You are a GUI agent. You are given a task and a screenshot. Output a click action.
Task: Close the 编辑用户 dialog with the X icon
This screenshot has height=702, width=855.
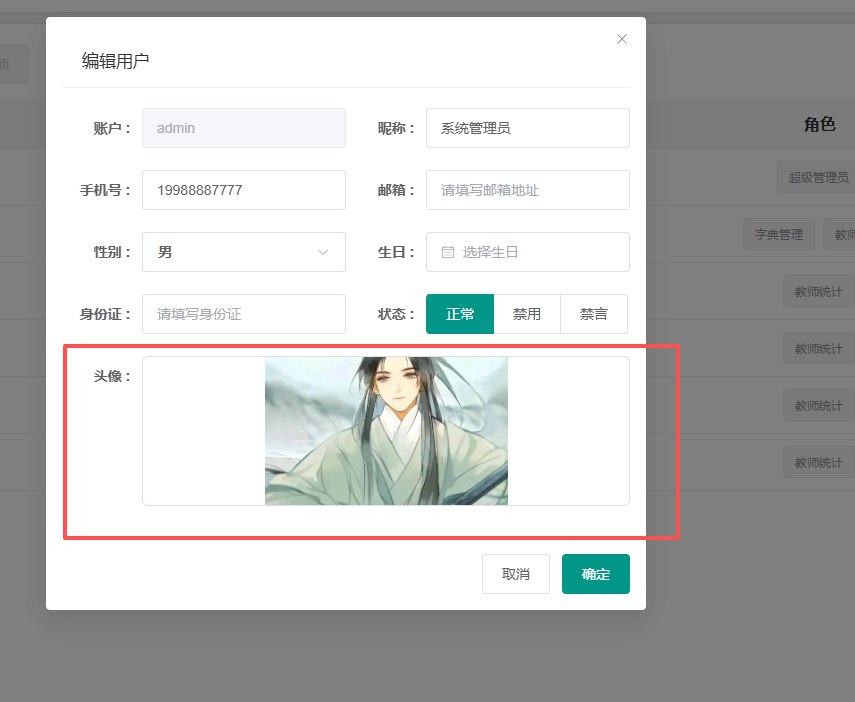(x=622, y=39)
